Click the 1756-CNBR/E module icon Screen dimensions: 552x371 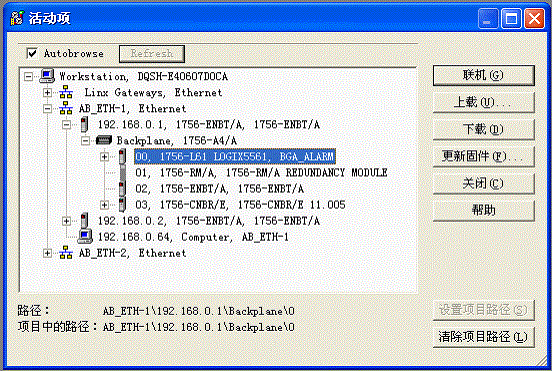tap(123, 205)
